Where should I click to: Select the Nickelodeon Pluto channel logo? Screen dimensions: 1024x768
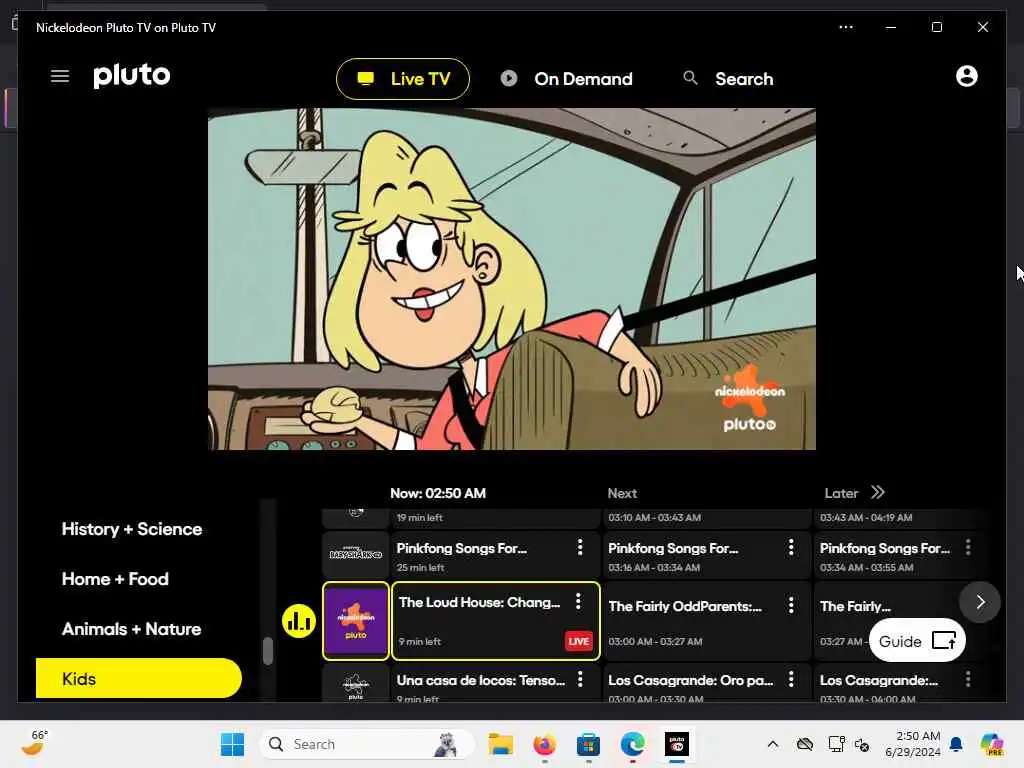[x=356, y=621]
